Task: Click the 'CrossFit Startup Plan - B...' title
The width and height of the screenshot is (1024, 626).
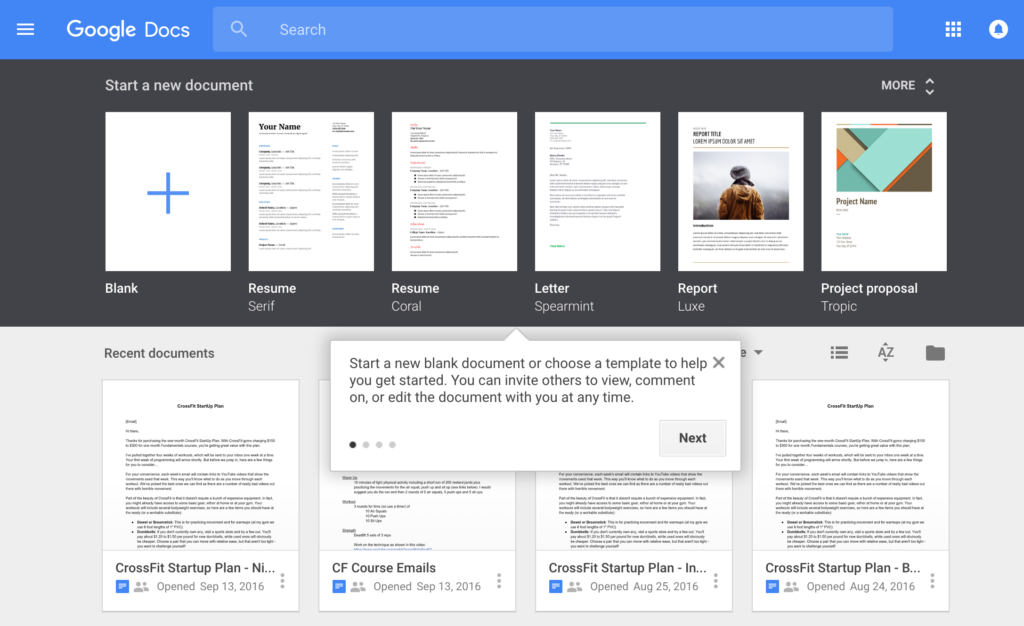Action: pos(842,568)
